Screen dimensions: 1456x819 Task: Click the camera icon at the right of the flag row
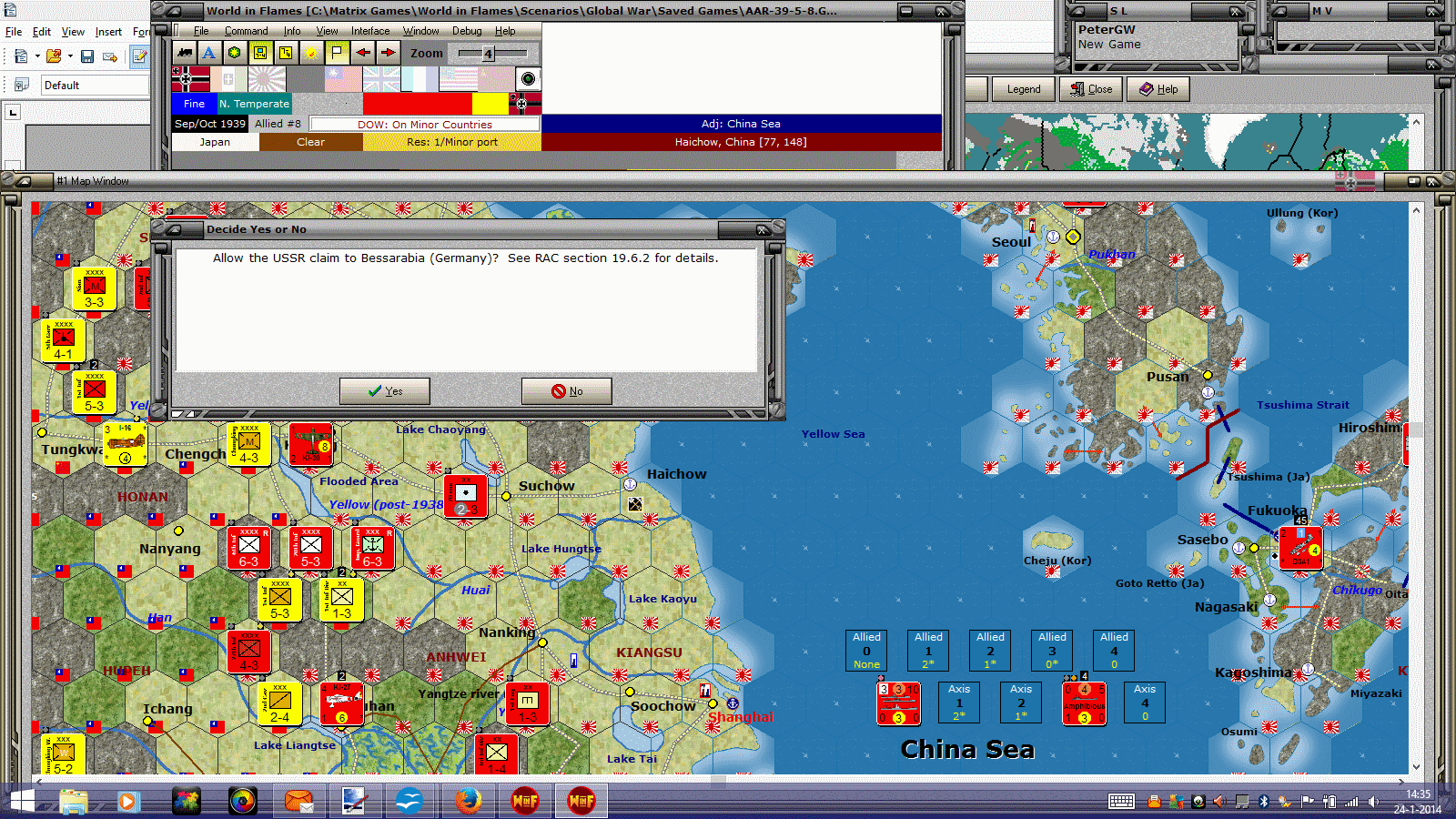point(527,78)
